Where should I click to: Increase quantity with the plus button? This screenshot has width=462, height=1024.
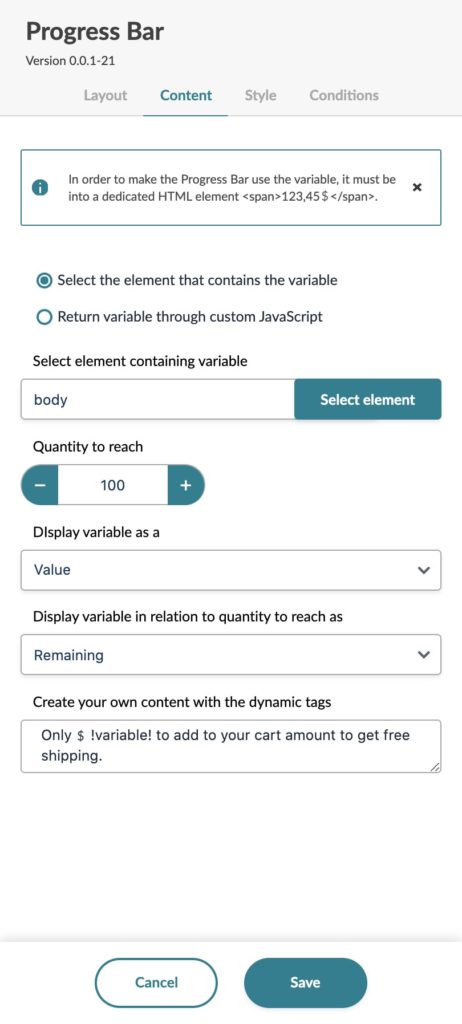(x=186, y=485)
